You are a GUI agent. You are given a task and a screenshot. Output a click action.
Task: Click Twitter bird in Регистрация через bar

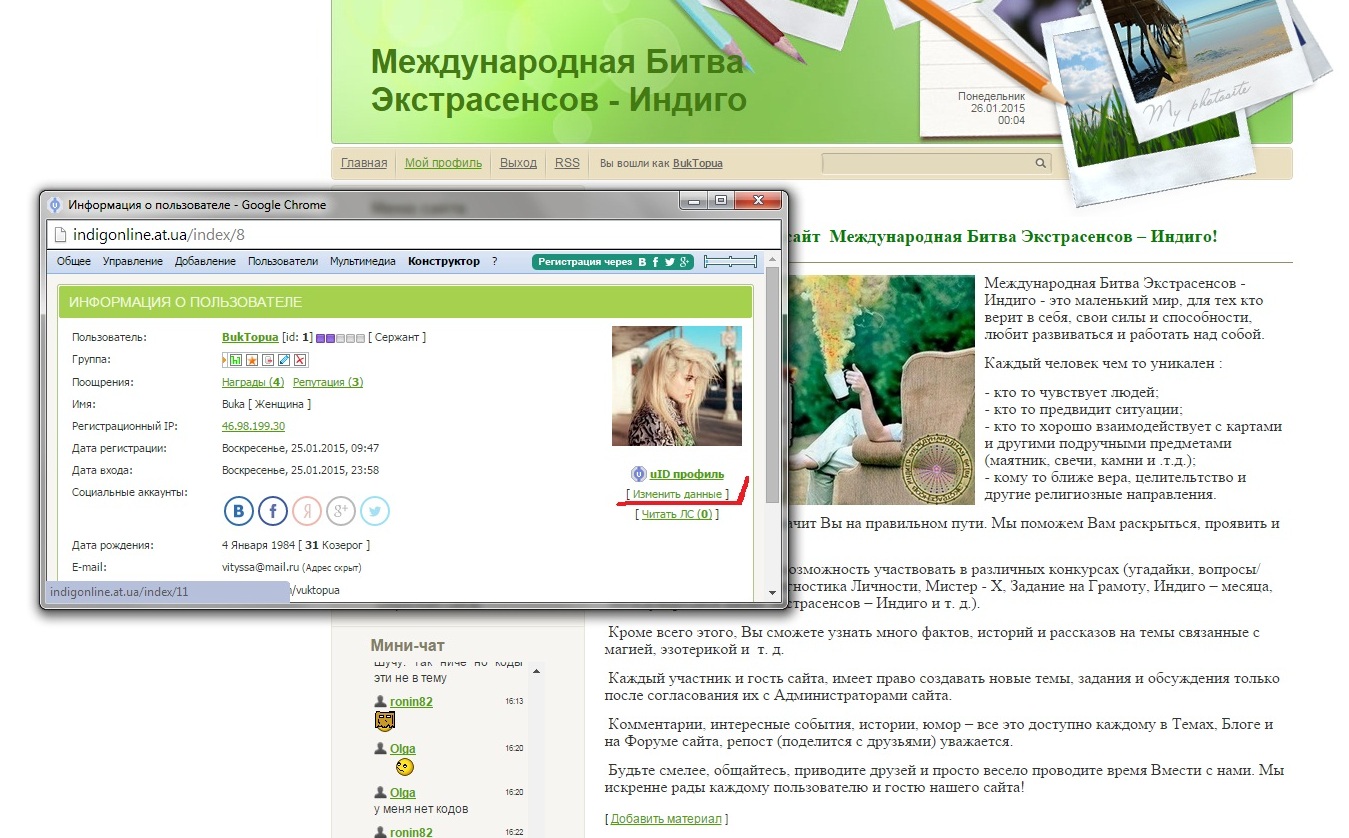tap(669, 262)
